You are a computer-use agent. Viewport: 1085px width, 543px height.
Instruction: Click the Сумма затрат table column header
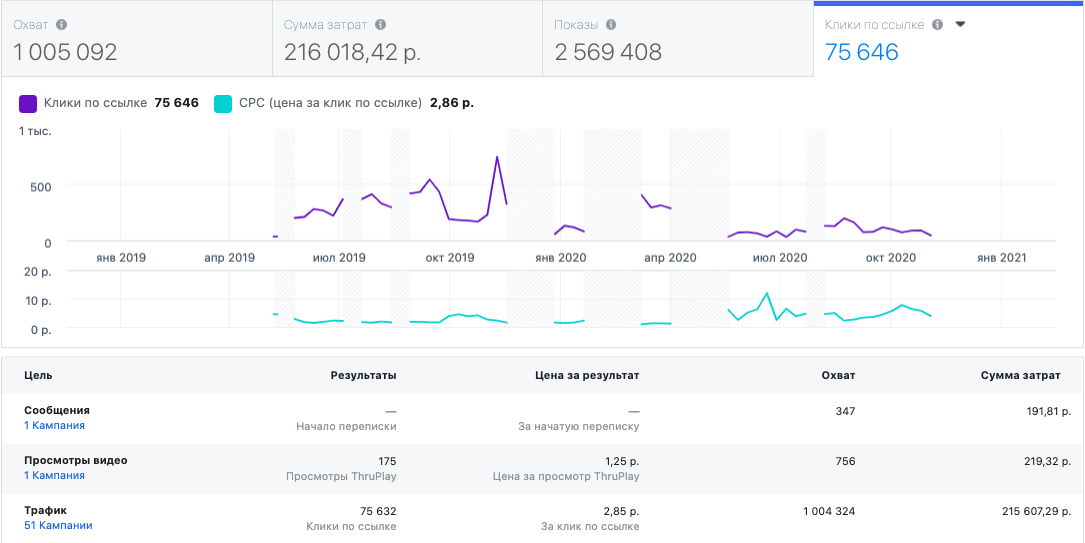(x=1021, y=376)
